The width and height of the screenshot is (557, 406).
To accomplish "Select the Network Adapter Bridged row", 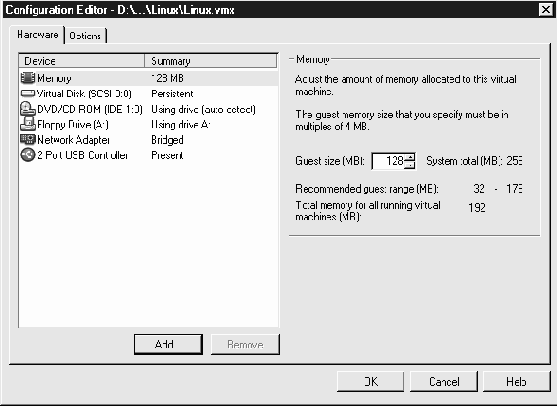I will pyautogui.click(x=148, y=140).
